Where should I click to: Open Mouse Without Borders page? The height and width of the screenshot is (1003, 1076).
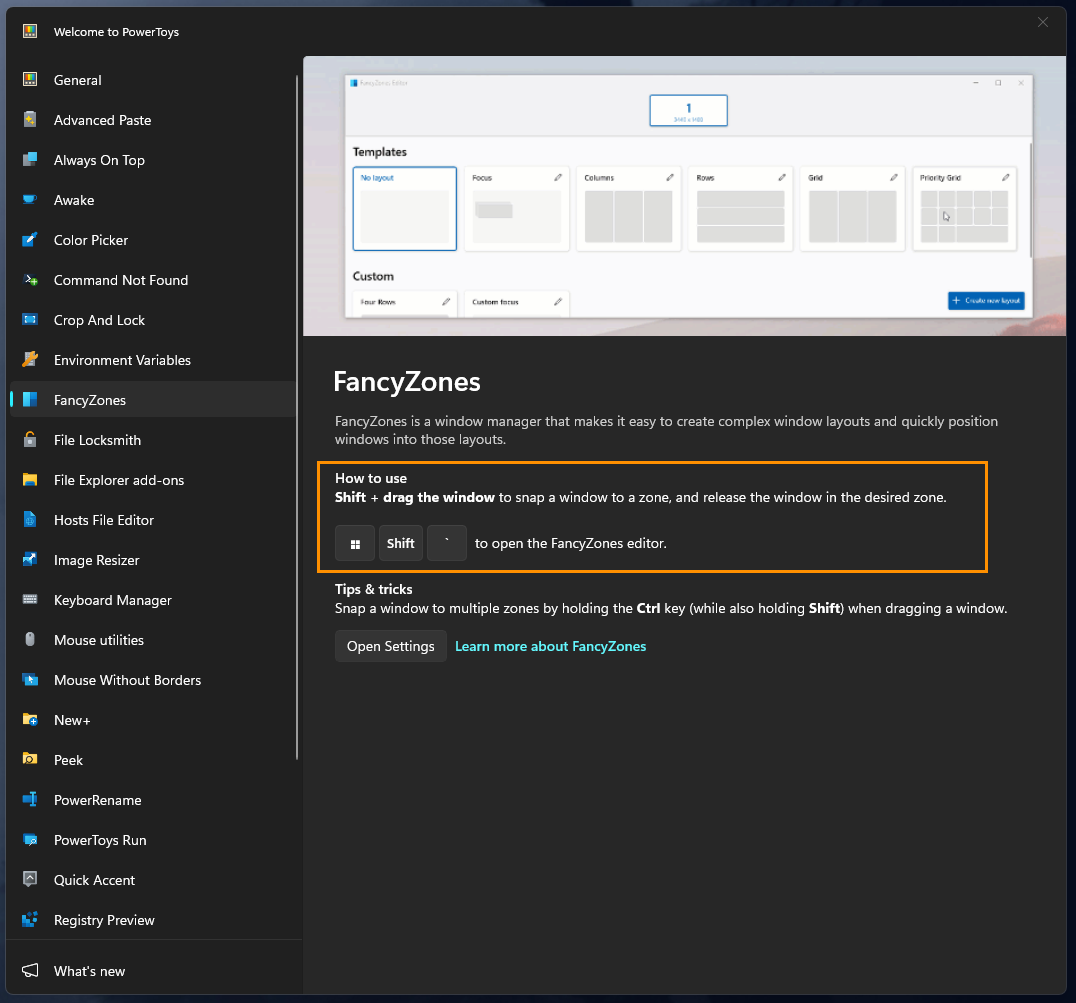(152, 680)
